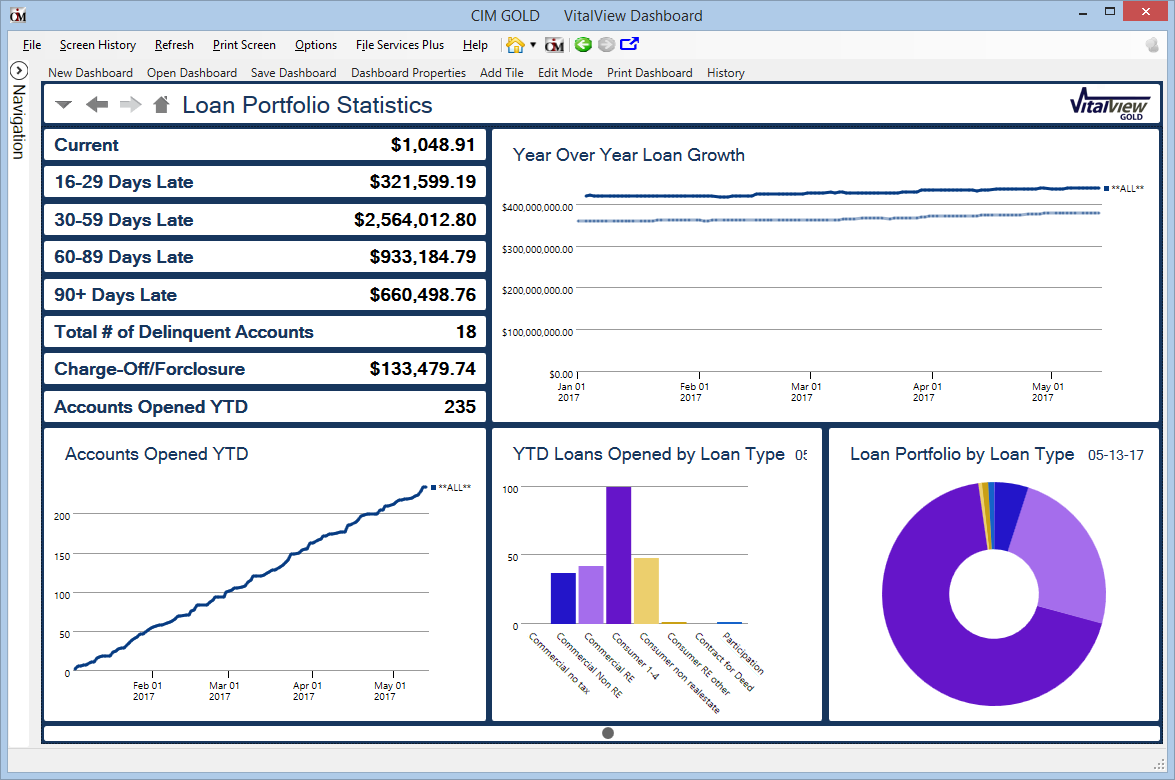Click Loan Portfolio by Loan Type title

pos(961,454)
